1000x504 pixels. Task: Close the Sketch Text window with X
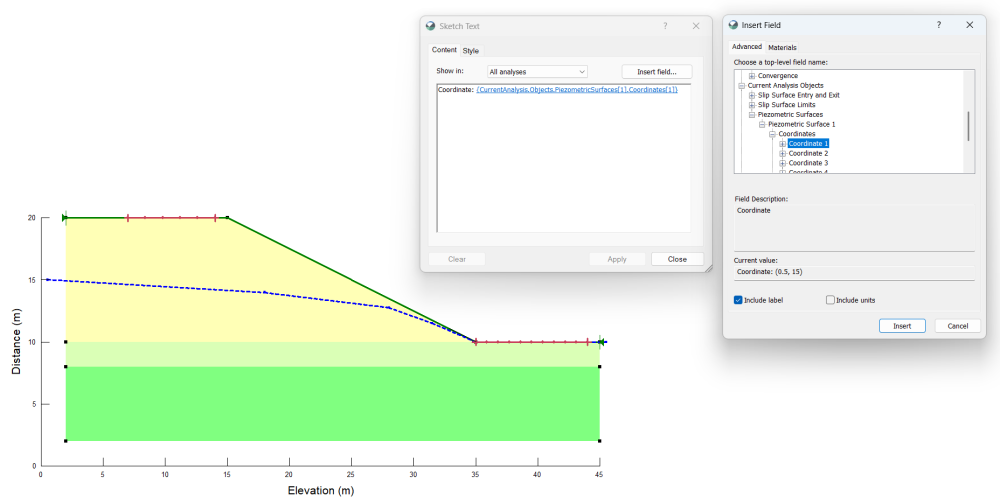(696, 26)
